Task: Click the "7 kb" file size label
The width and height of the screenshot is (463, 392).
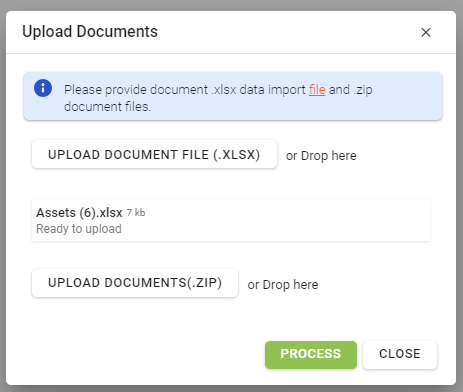Action: 136,213
